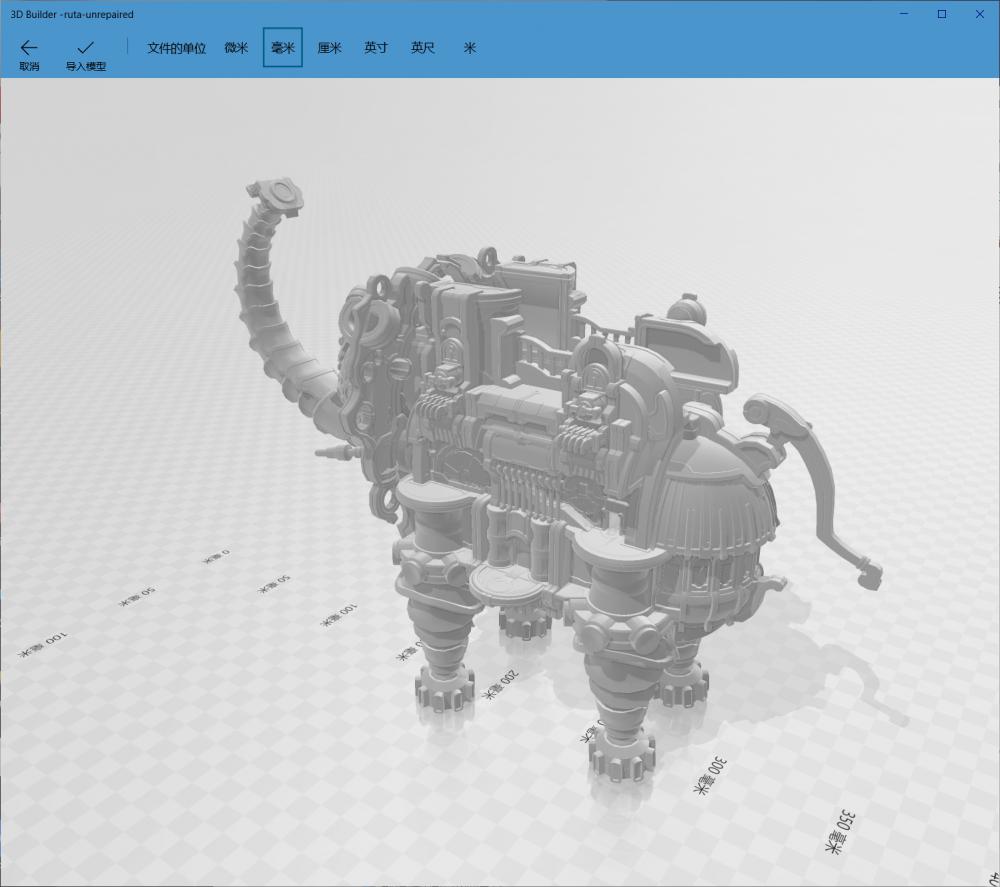This screenshot has height=887, width=1000.
Task: Click the 文件的单位 label
Action: [x=176, y=48]
